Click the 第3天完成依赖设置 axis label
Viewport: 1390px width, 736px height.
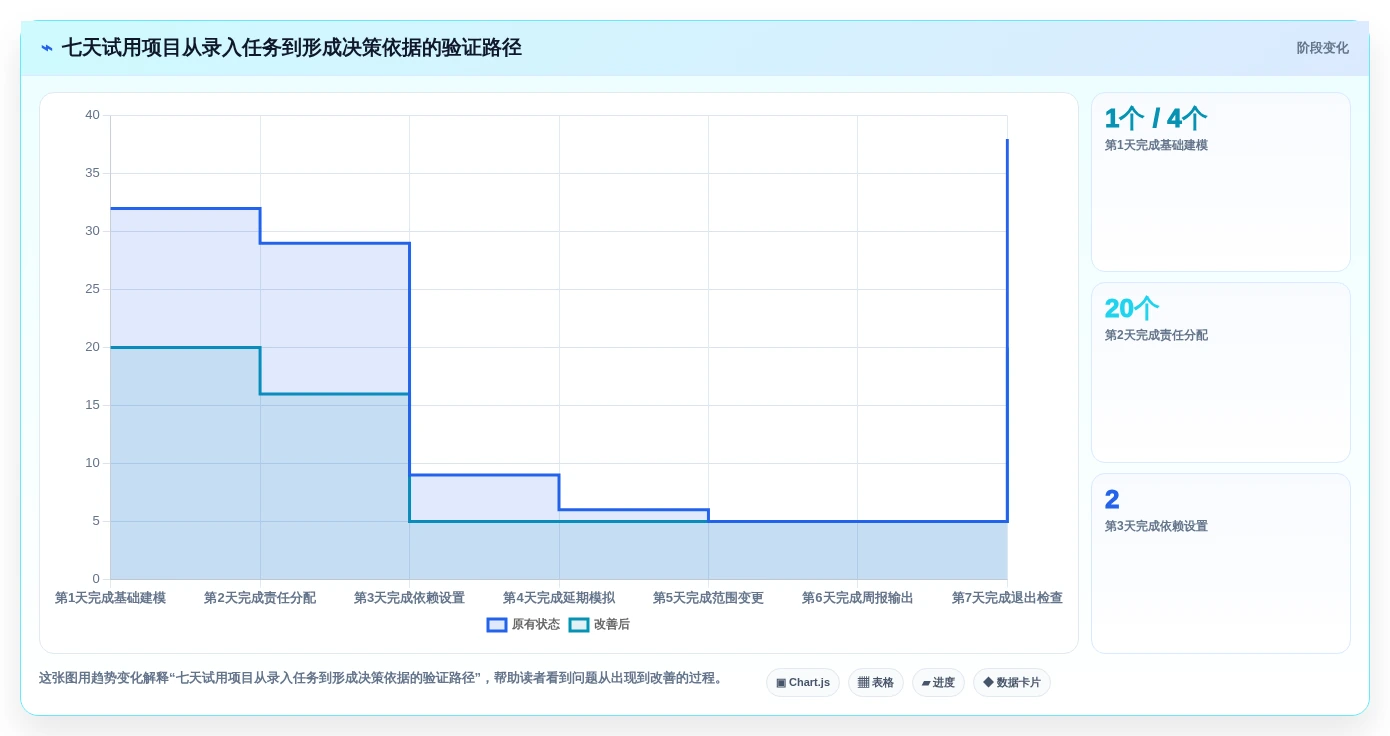coord(409,598)
